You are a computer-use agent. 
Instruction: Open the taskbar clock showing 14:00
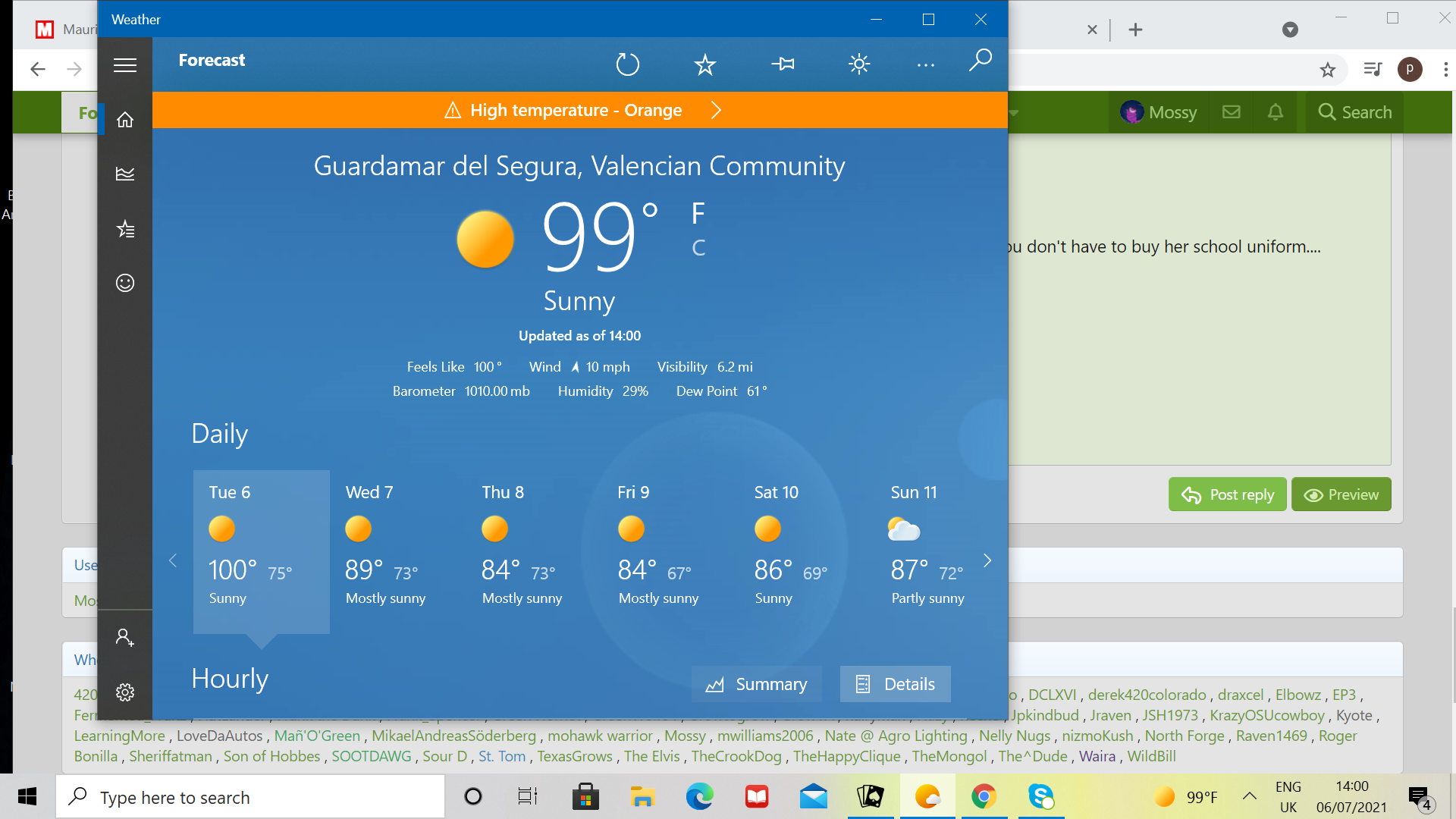coord(1352,797)
